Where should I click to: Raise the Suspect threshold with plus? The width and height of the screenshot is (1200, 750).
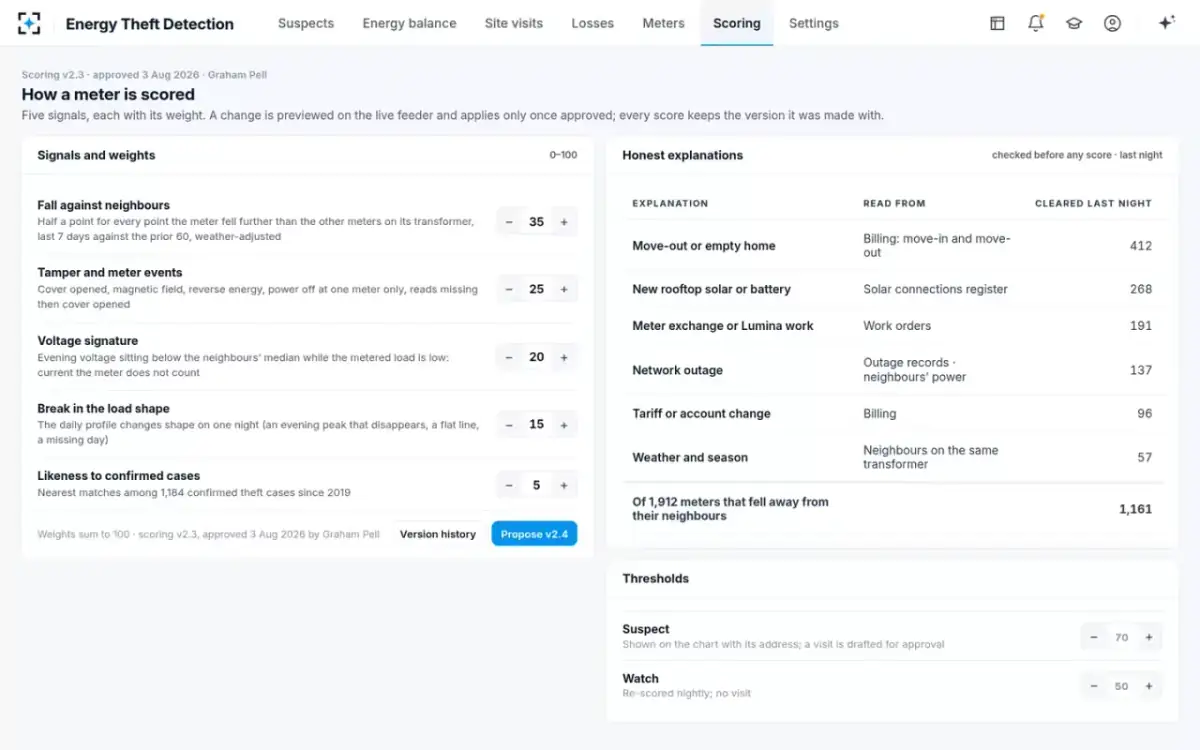click(x=1149, y=637)
